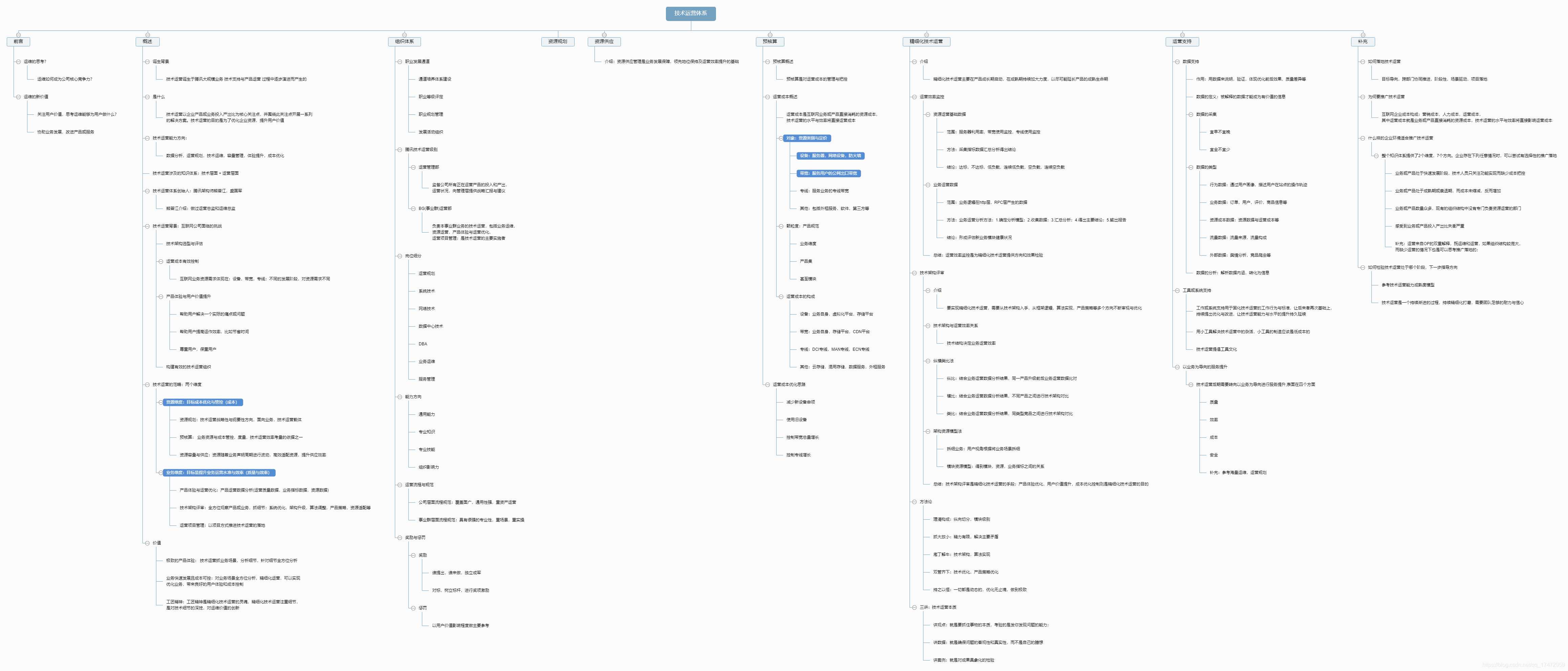
Task: Collapse the 运营成本优化思路 node
Action: pyautogui.click(x=767, y=385)
